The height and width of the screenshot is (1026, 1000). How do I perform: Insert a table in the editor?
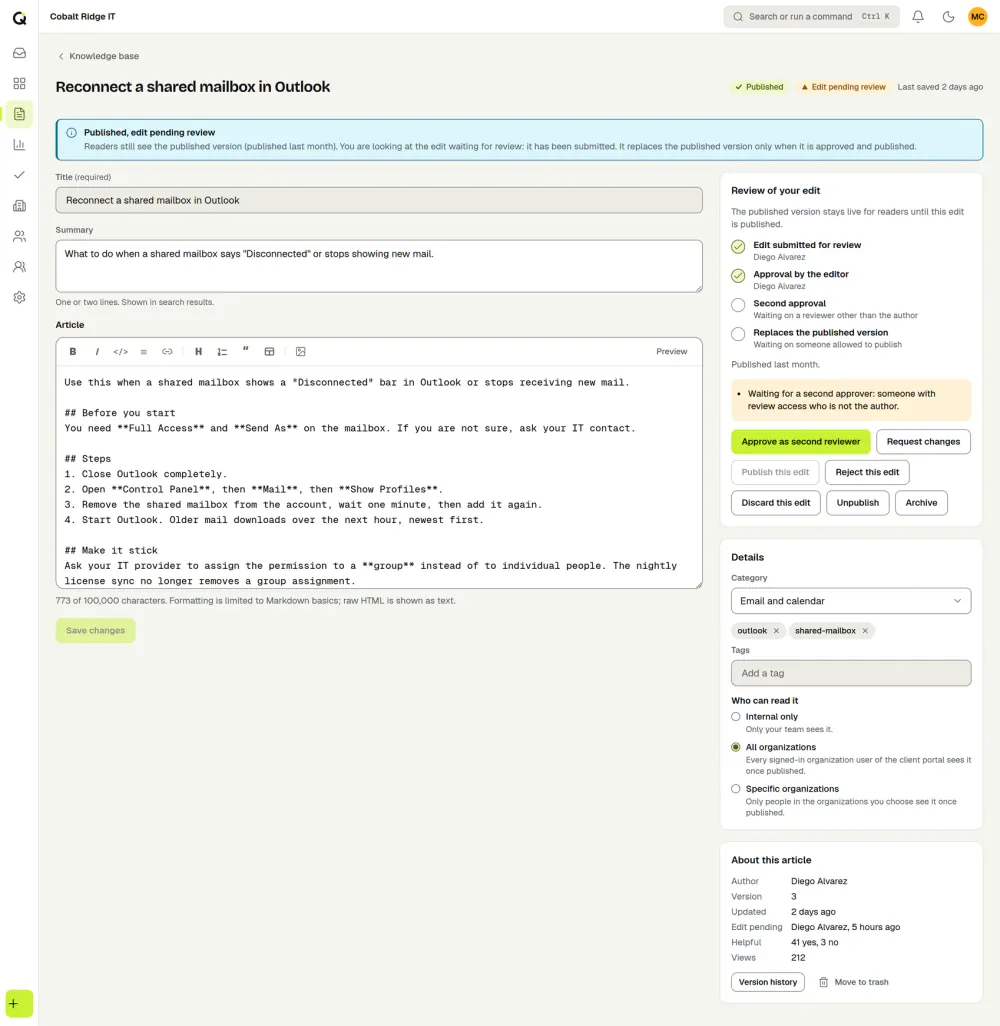(x=269, y=351)
